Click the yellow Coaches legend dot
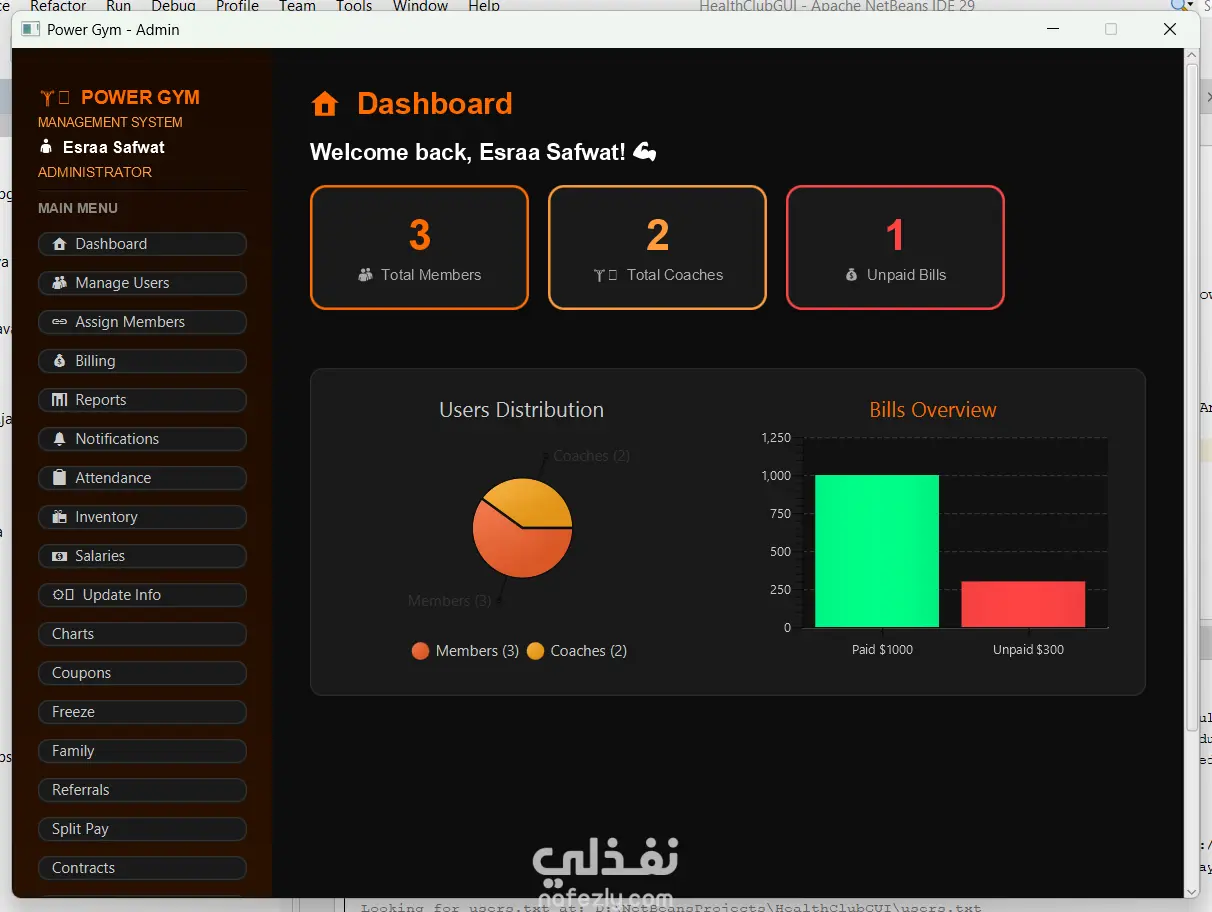Viewport: 1212px width, 912px height. (535, 651)
